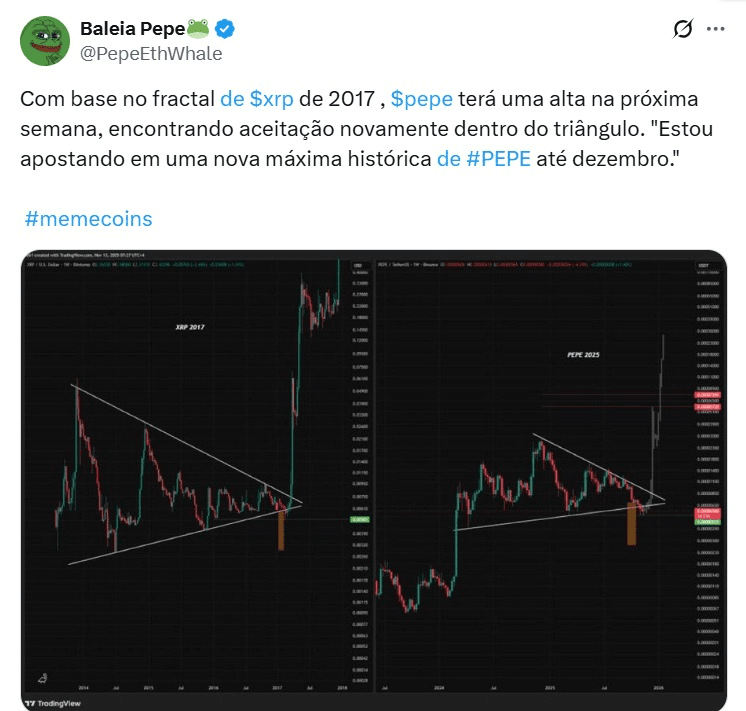Open the @PepeEthWhale handle link
Viewport: 746px width, 711px height.
(151, 54)
